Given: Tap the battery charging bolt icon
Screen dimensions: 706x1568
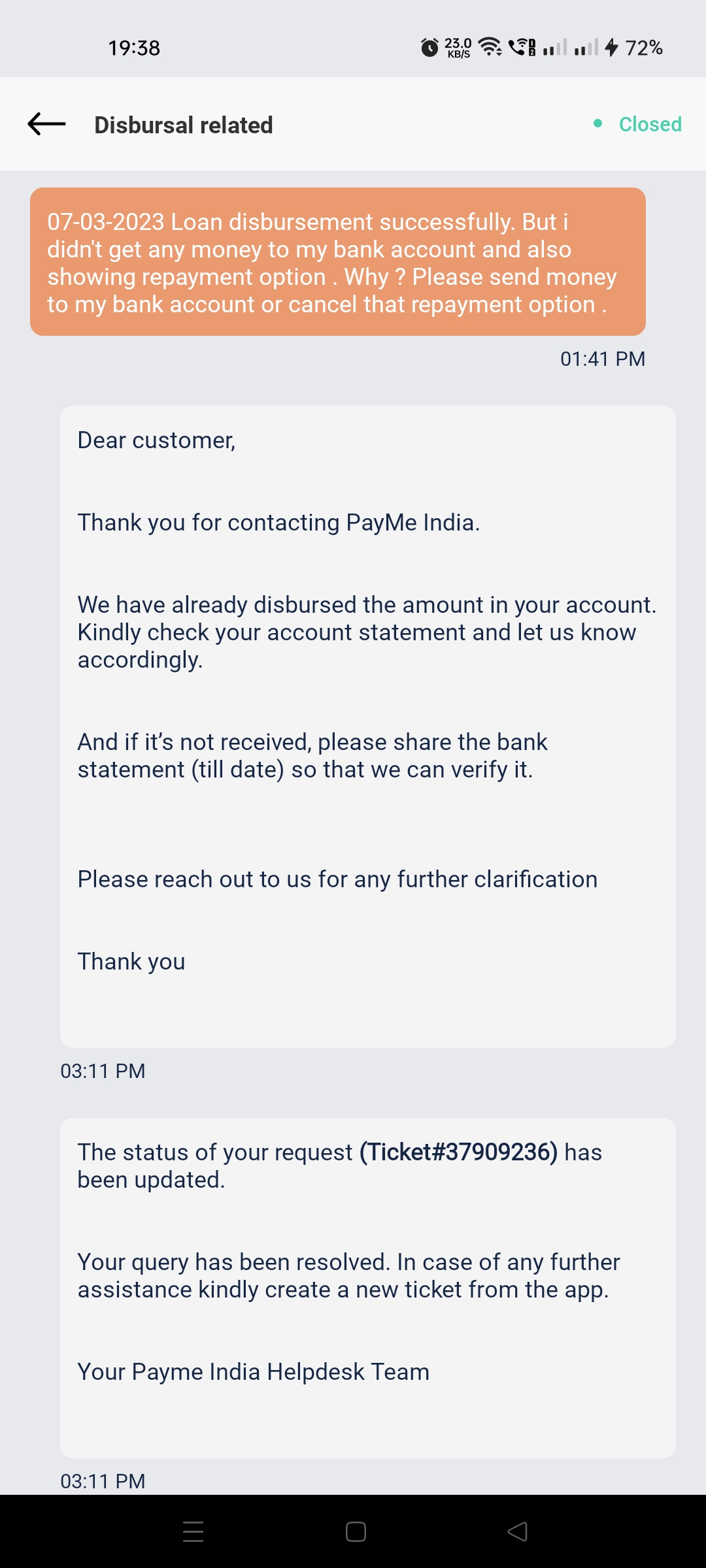Looking at the screenshot, I should click(611, 47).
